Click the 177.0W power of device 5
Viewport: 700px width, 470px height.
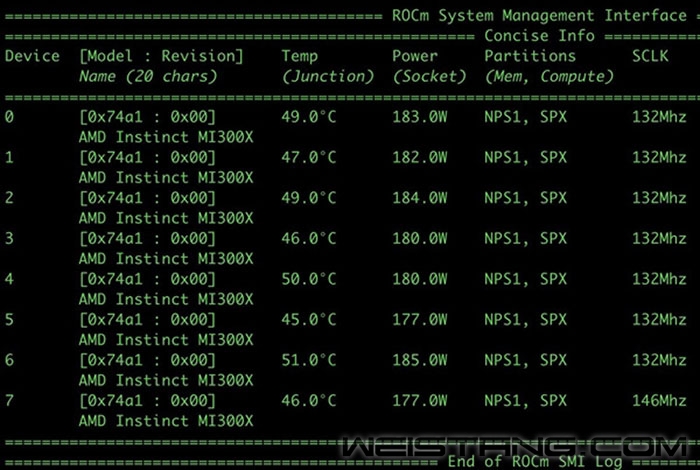[420, 320]
